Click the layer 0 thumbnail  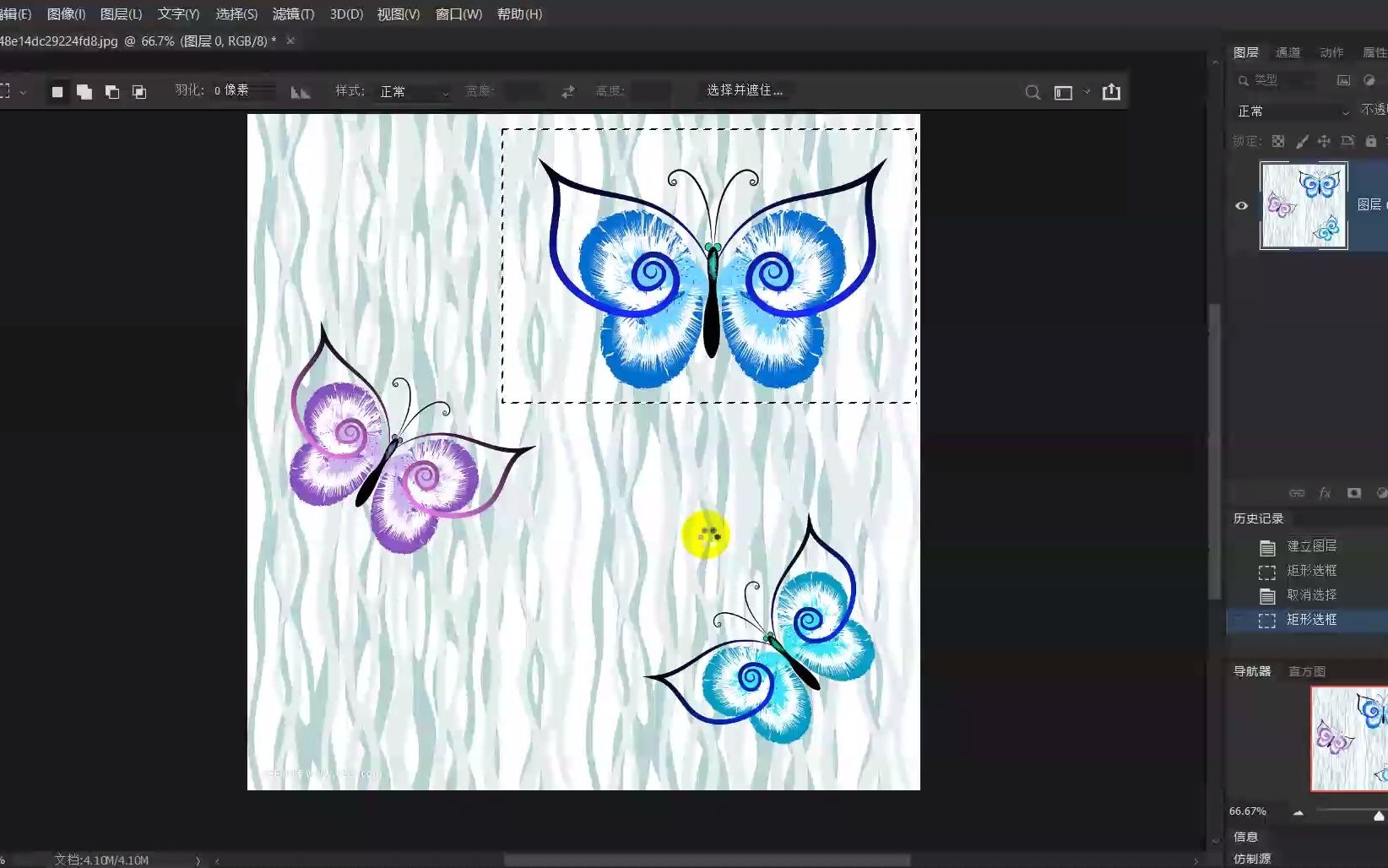pyautogui.click(x=1304, y=205)
